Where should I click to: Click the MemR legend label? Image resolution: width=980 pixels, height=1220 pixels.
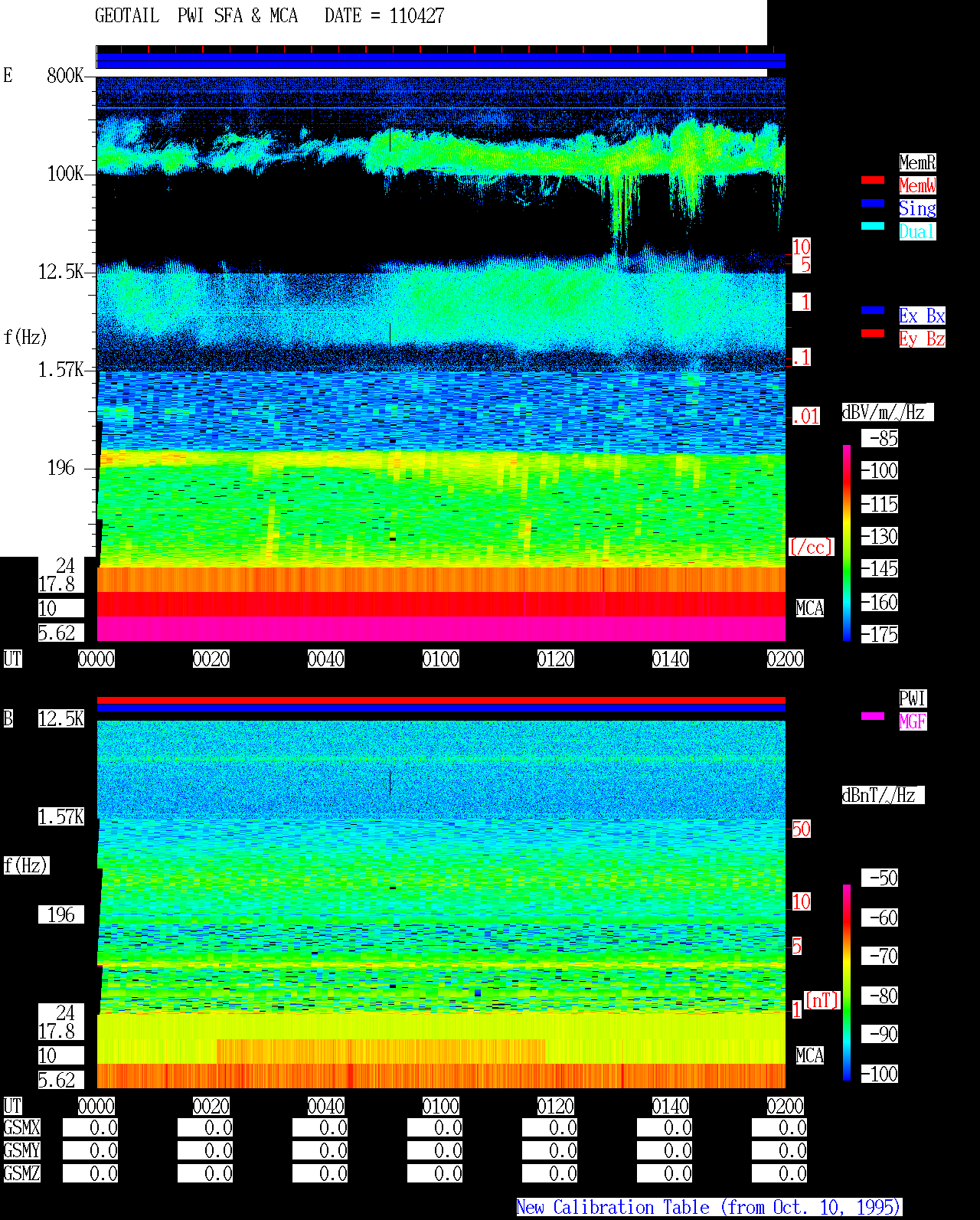point(917,162)
